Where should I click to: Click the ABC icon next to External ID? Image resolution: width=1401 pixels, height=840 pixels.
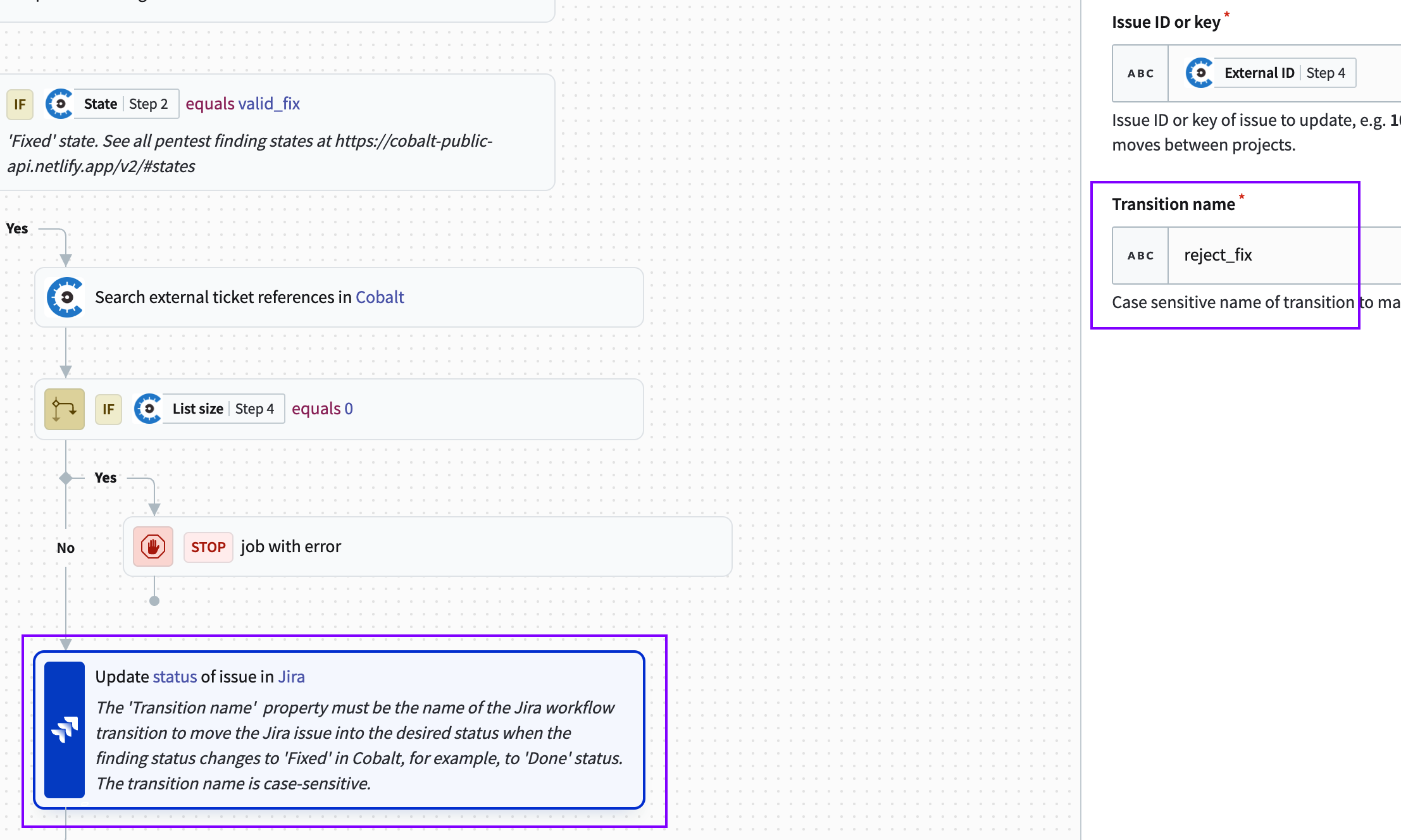[x=1140, y=72]
